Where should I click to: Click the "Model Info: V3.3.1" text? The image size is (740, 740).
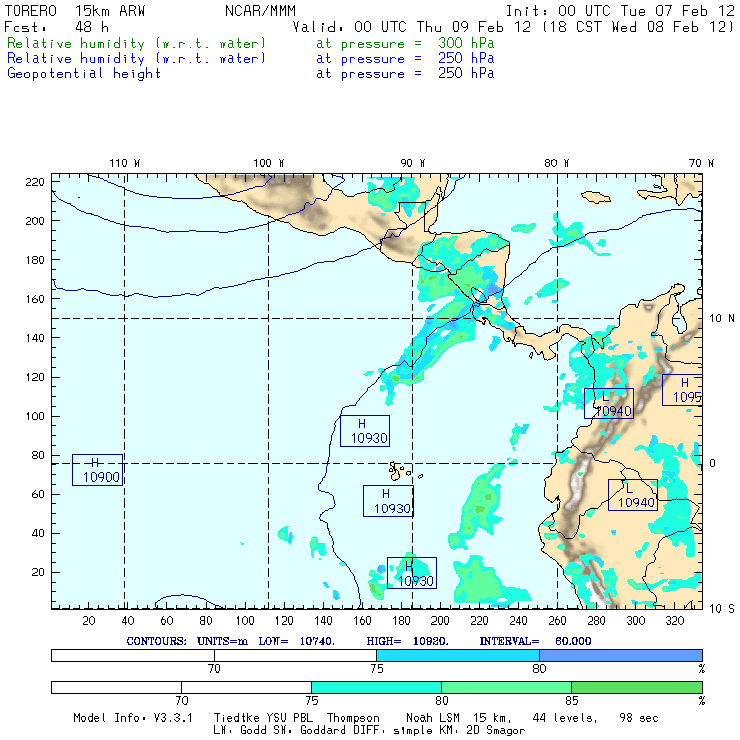(133, 718)
